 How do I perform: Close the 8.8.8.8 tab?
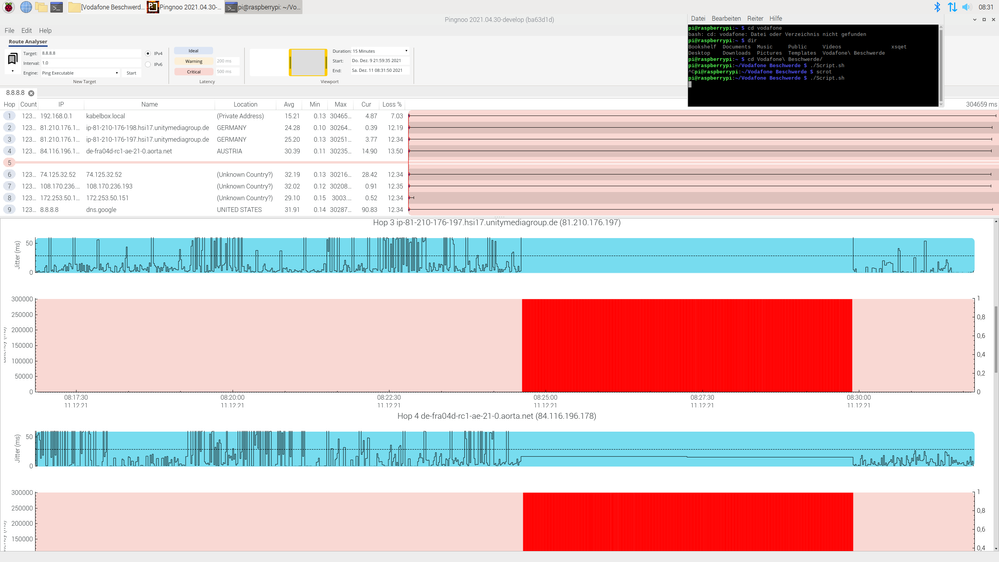click(31, 93)
